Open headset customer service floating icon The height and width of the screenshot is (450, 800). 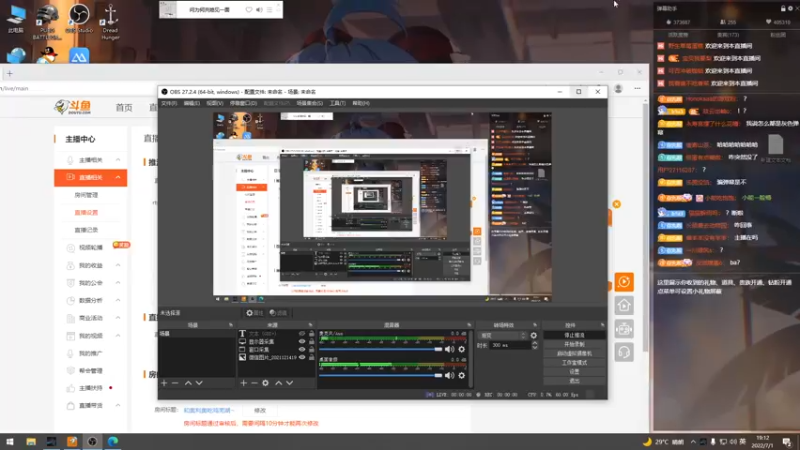(x=624, y=352)
